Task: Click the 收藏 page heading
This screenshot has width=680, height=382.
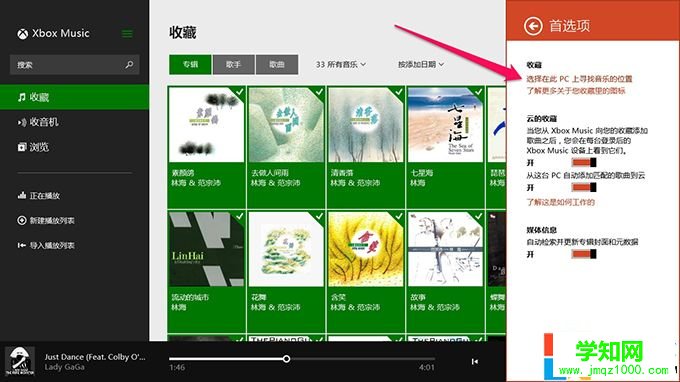Action: [183, 33]
